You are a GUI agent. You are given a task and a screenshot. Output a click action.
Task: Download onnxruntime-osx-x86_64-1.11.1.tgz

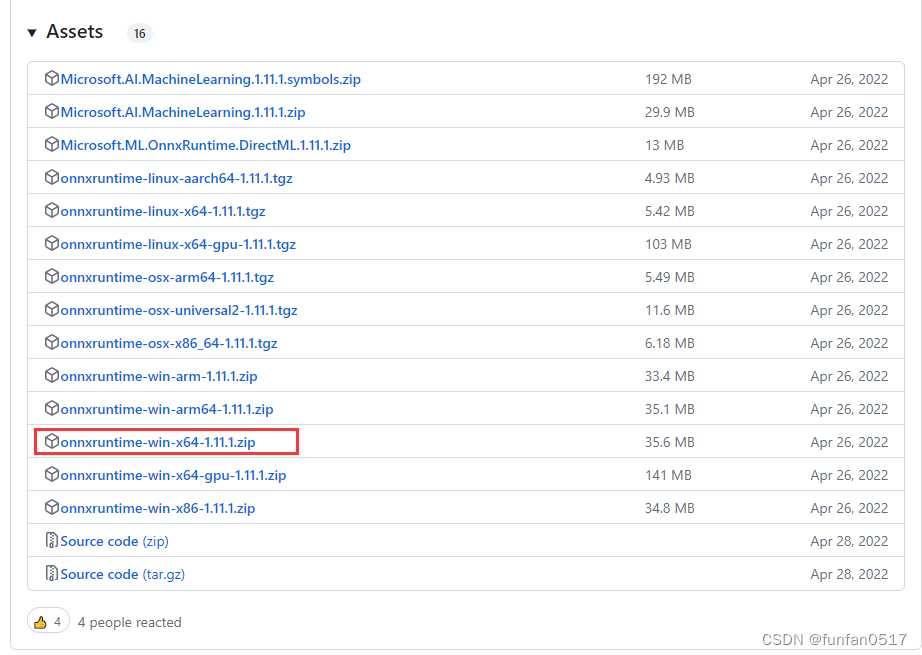(169, 343)
